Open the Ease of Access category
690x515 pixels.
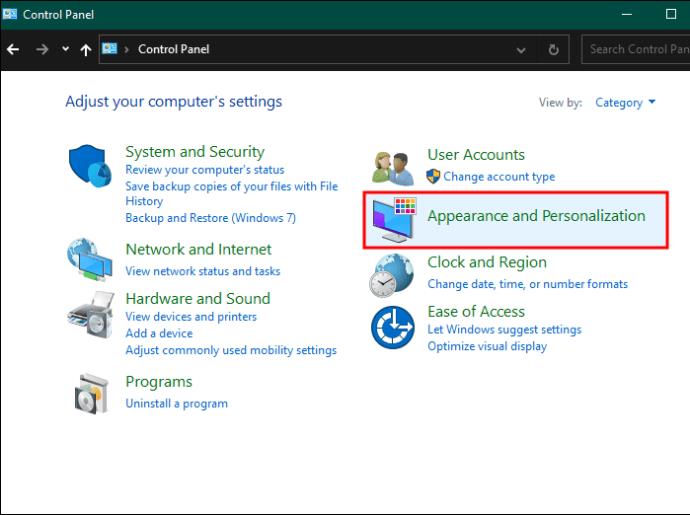point(476,312)
